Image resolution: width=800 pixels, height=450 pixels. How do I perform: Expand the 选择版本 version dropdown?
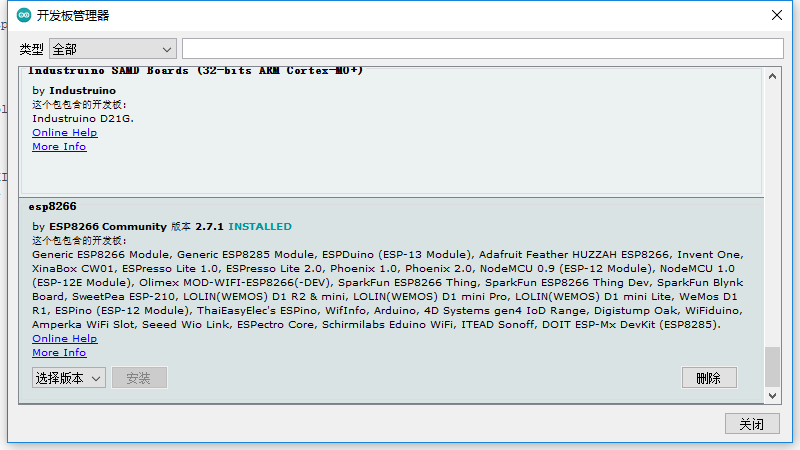point(69,378)
